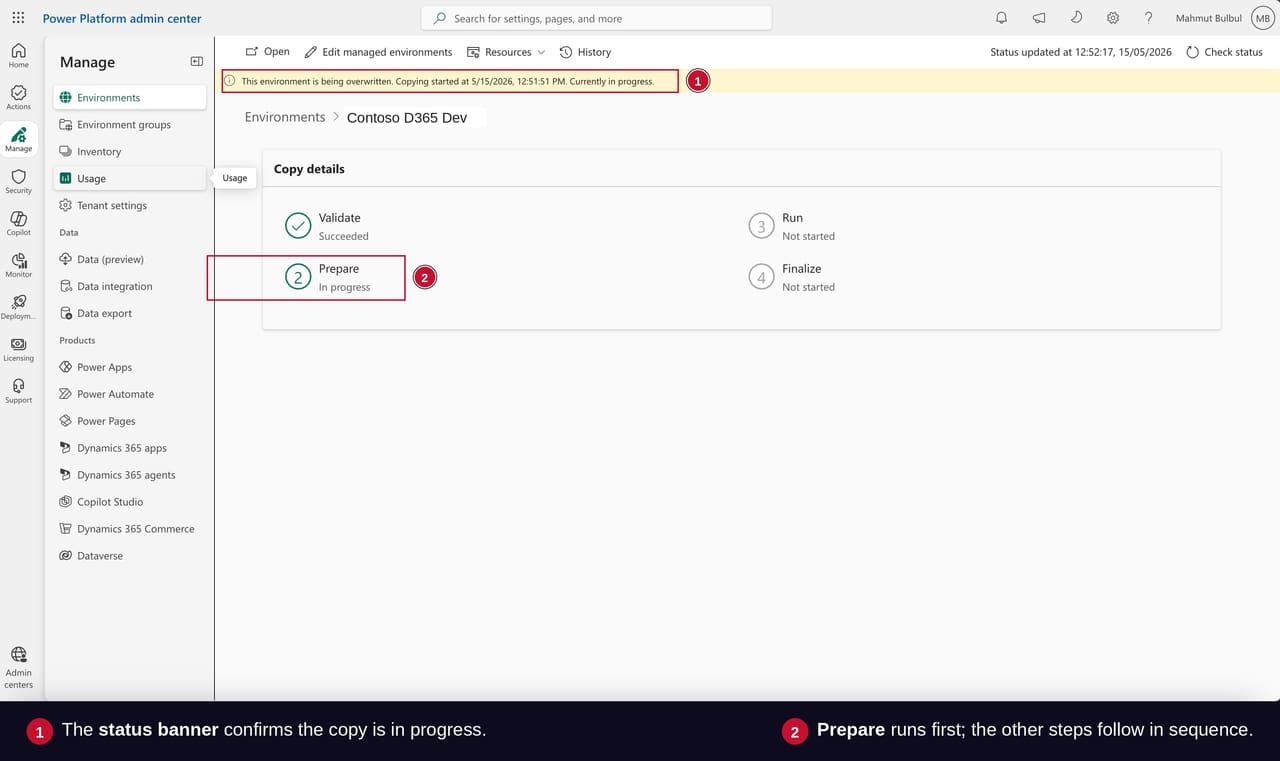
Task: Open Deployment in the left rail
Action: (18, 308)
